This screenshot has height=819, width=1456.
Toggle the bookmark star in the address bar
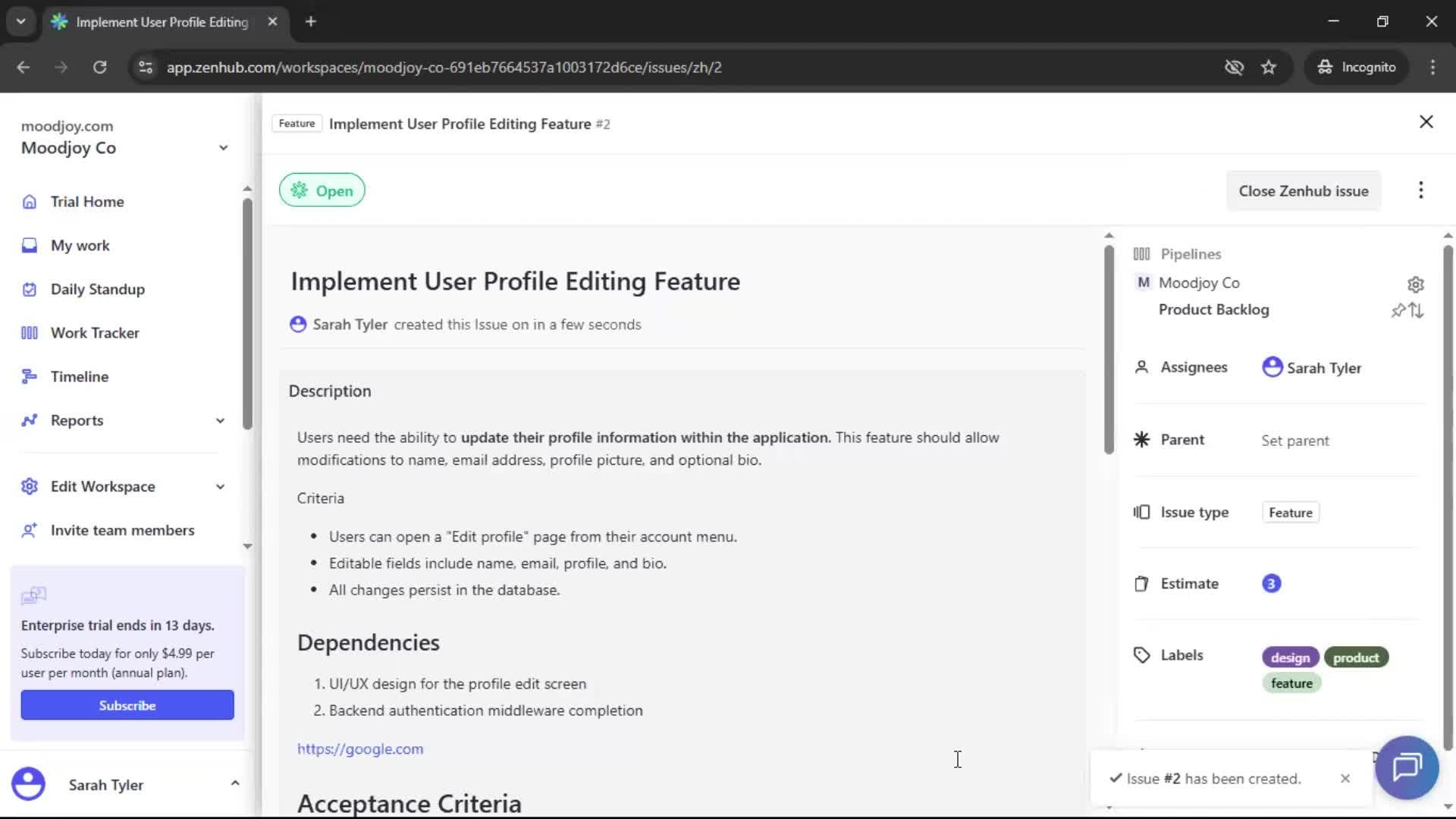tap(1269, 67)
